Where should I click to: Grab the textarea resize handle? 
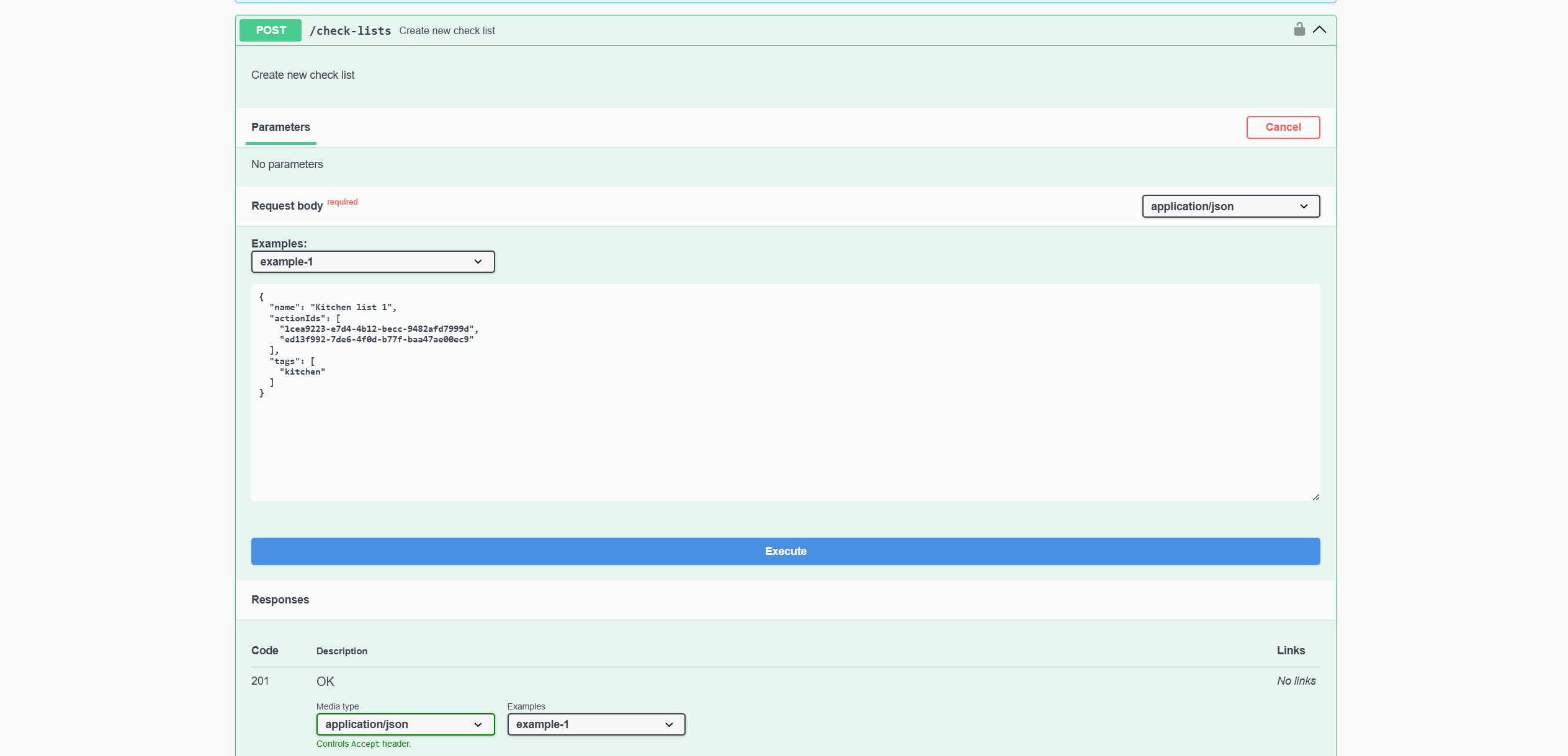coord(1315,497)
